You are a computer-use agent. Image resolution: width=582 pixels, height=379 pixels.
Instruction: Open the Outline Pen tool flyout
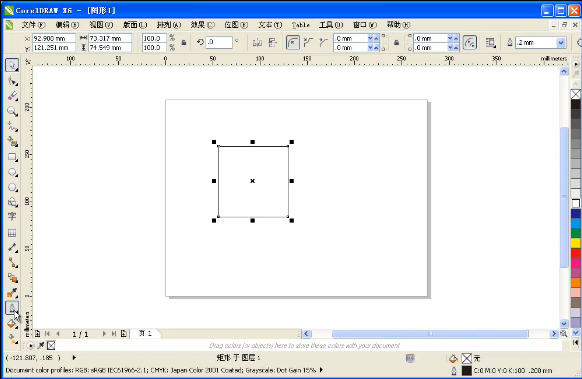point(12,308)
